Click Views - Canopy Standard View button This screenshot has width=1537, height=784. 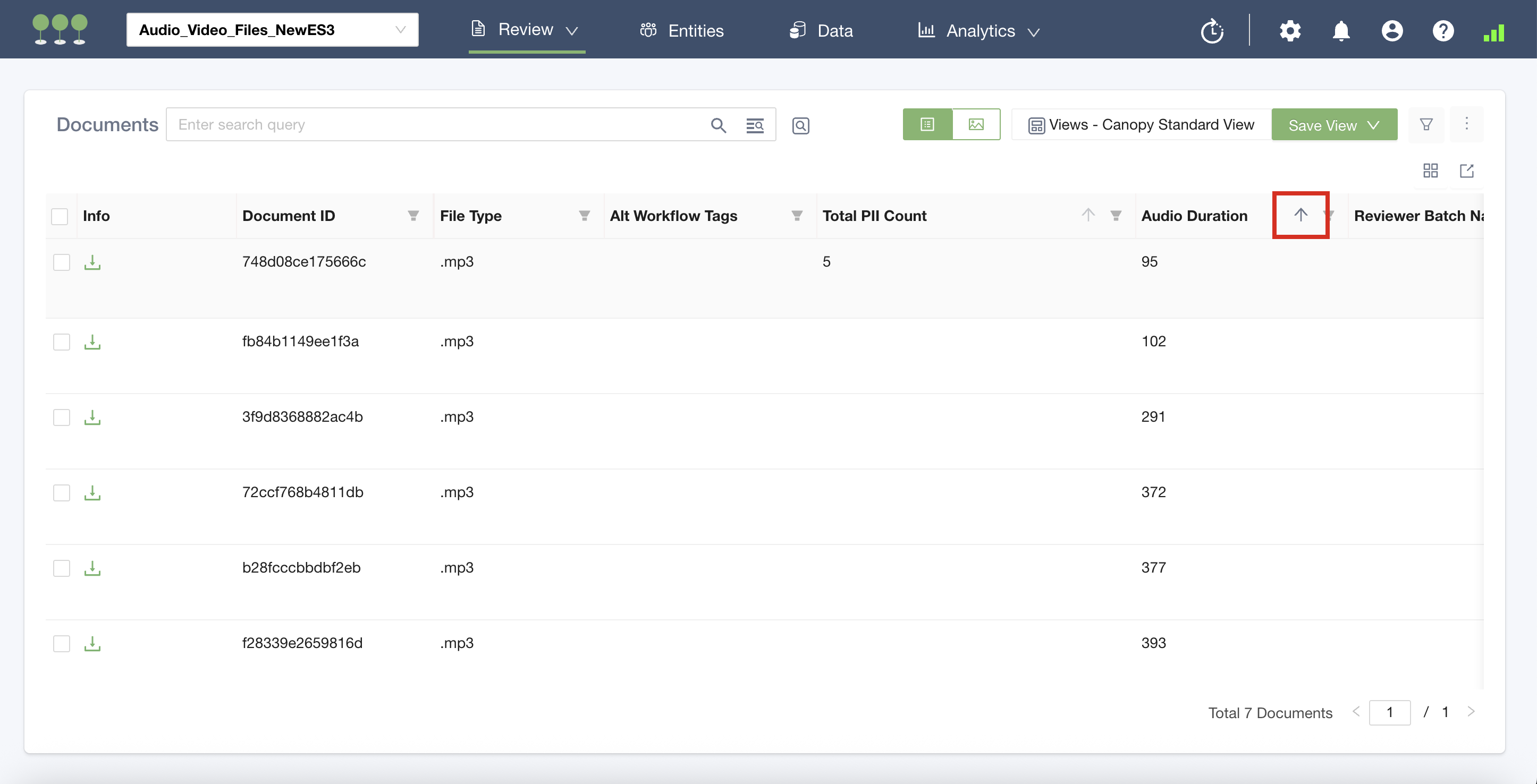point(1141,125)
